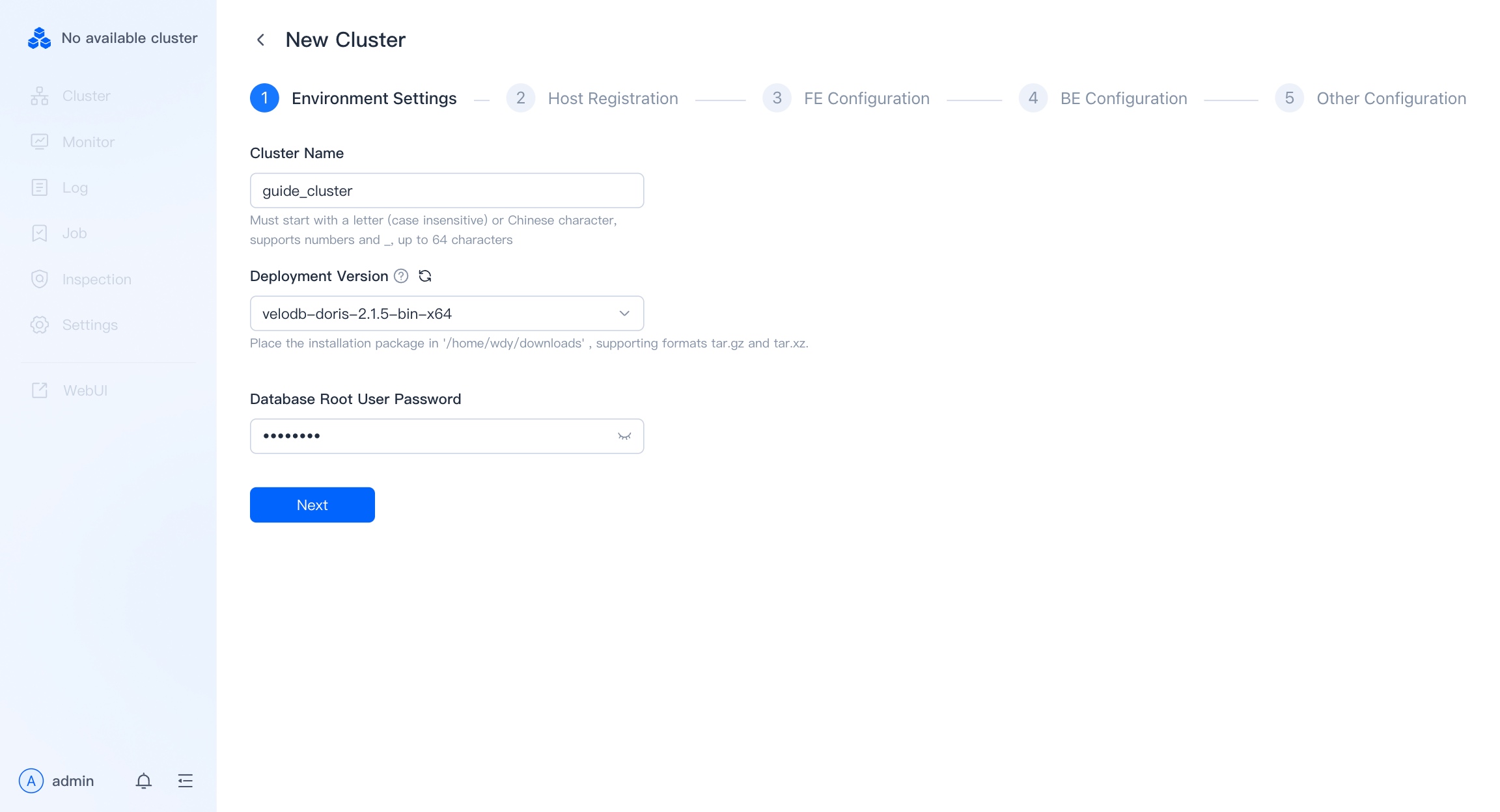
Task: Show the root password with eye toggle
Action: pyautogui.click(x=624, y=436)
